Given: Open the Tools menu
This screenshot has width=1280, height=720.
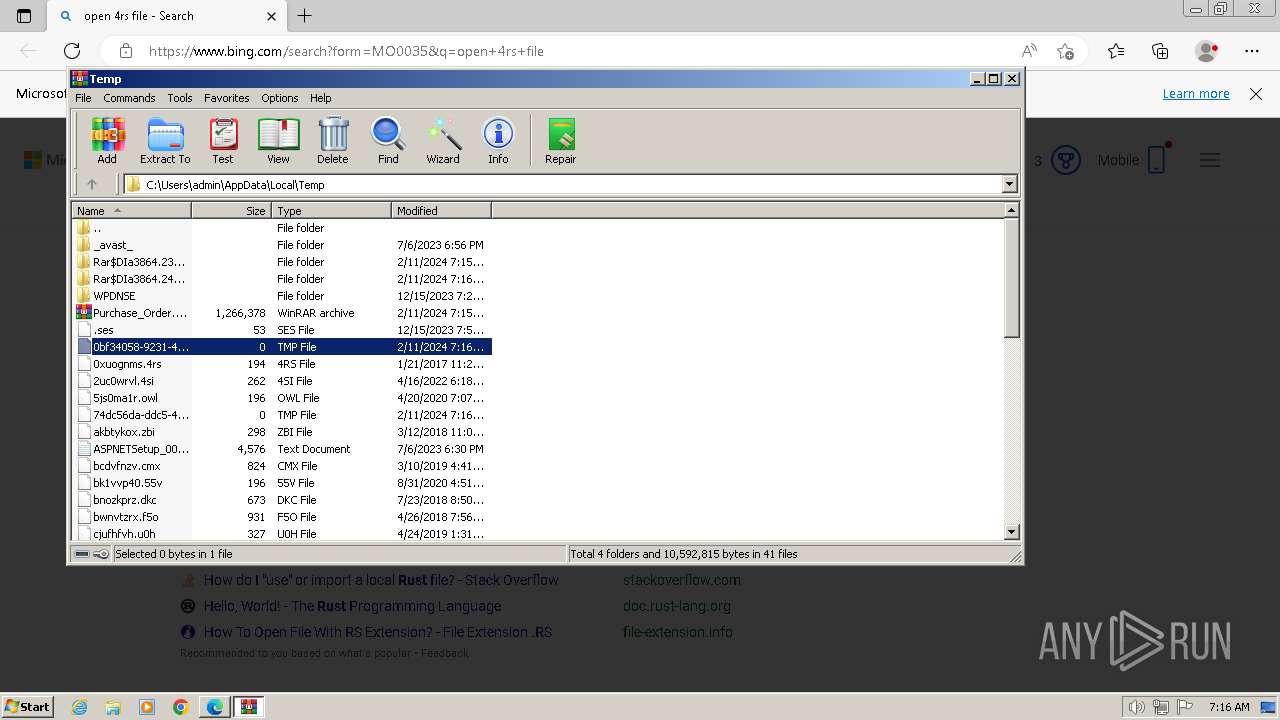Looking at the screenshot, I should (x=180, y=98).
